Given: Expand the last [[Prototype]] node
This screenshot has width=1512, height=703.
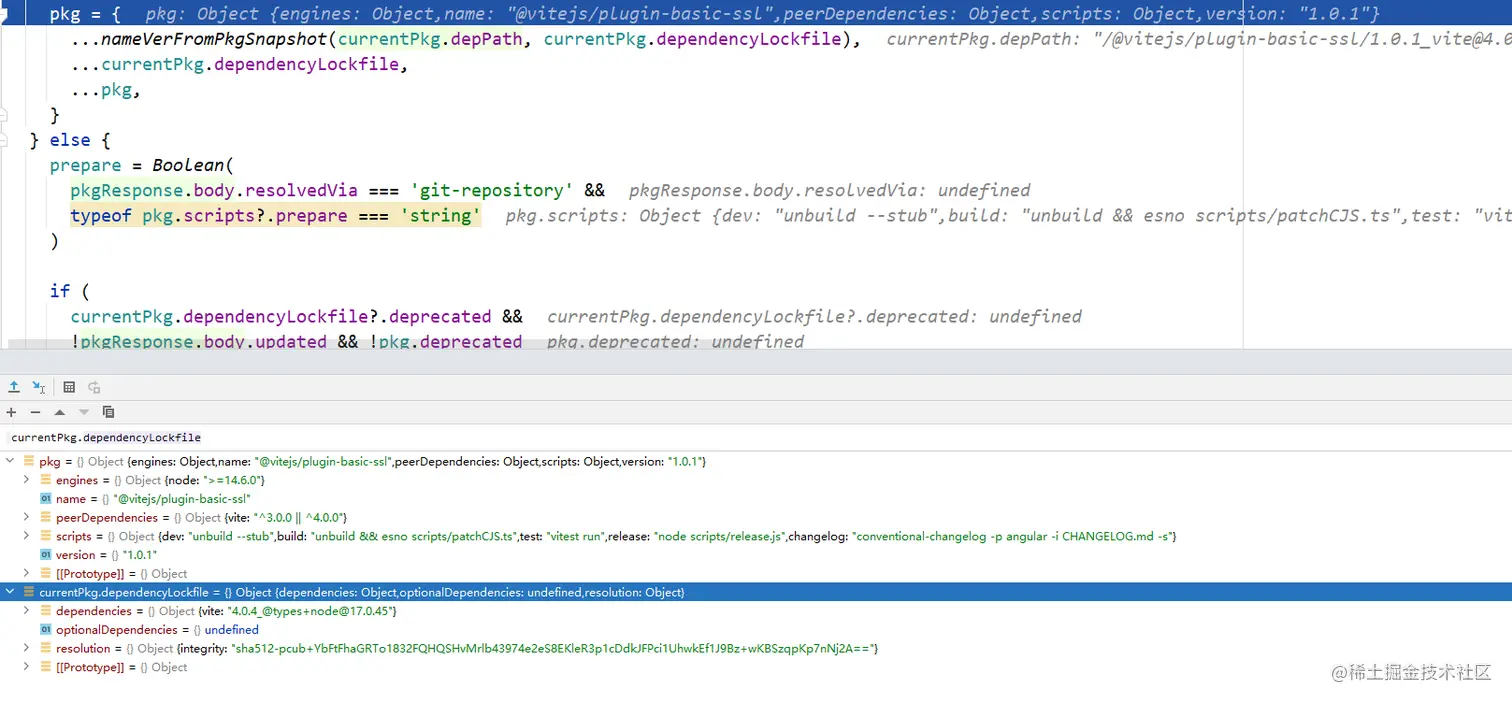Looking at the screenshot, I should (27, 667).
